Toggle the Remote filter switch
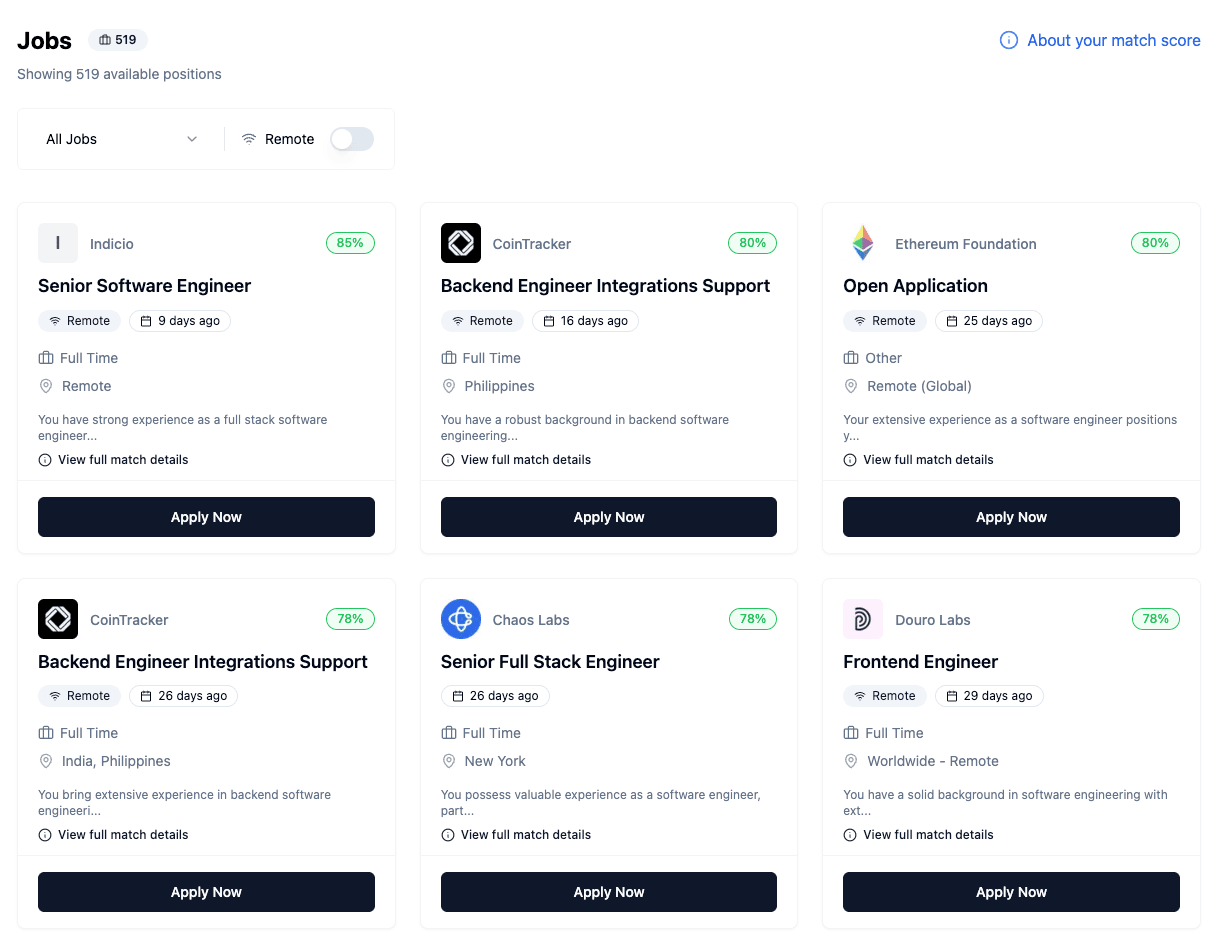 [x=352, y=139]
